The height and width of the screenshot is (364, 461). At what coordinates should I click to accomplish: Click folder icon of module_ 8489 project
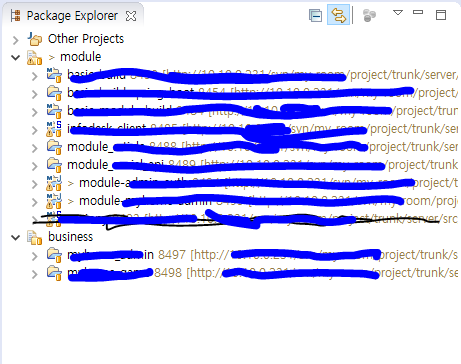click(x=54, y=165)
